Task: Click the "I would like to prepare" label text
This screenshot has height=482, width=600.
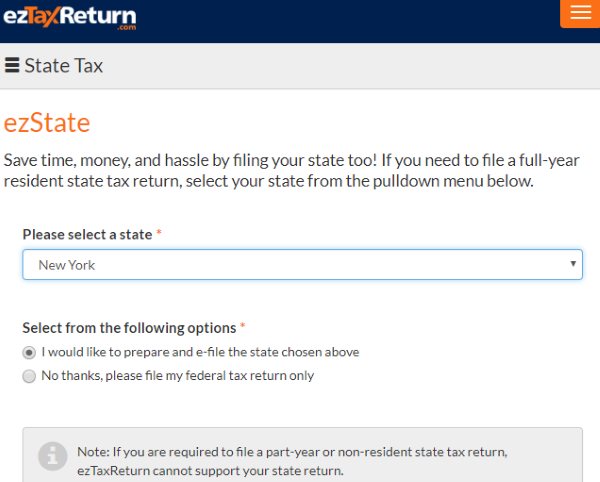Action: tap(200, 352)
